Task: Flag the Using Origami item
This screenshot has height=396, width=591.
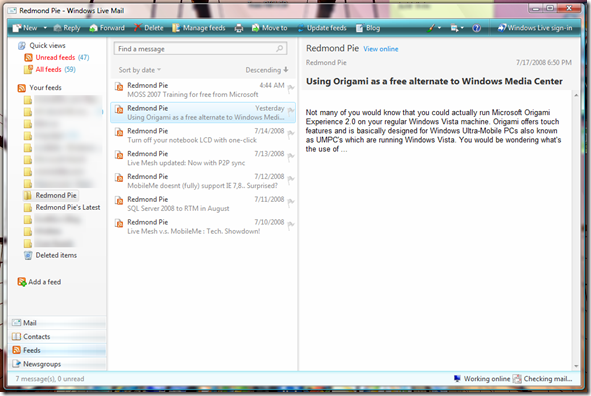Action: click(291, 112)
